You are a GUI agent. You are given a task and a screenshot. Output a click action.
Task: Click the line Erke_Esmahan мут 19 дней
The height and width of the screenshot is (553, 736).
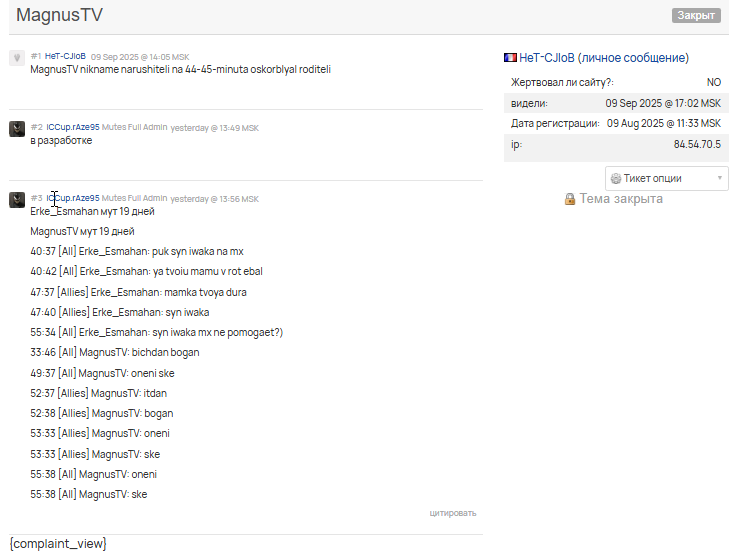click(x=92, y=211)
